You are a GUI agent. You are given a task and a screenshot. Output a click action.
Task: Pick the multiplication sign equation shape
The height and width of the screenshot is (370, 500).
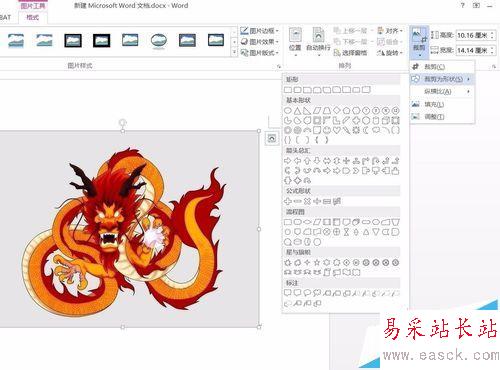click(307, 201)
